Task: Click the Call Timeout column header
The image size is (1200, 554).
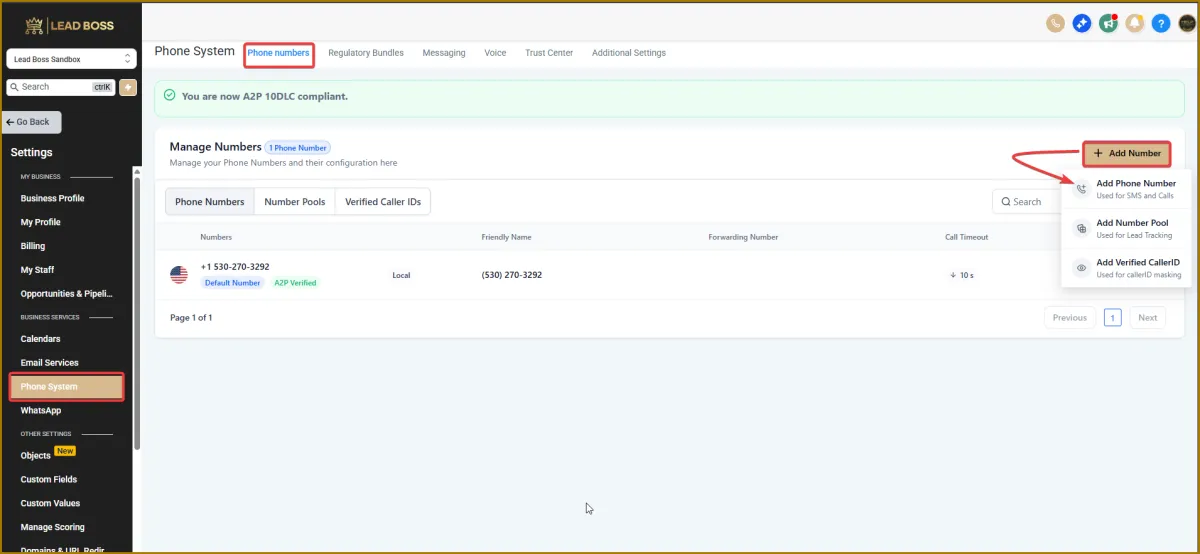Action: (966, 237)
